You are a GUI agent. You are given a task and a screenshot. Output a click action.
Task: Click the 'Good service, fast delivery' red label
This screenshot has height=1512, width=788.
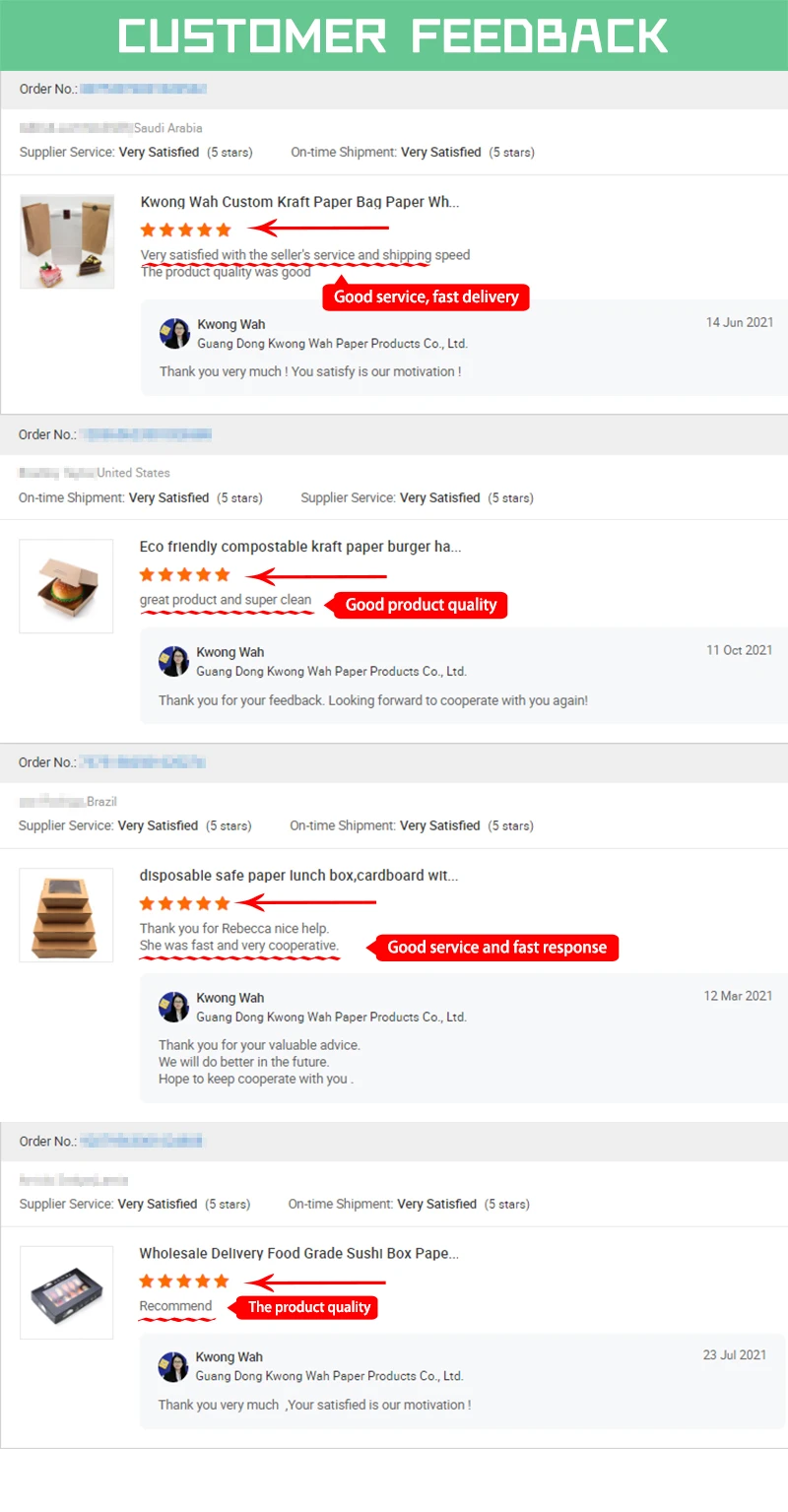pyautogui.click(x=426, y=296)
